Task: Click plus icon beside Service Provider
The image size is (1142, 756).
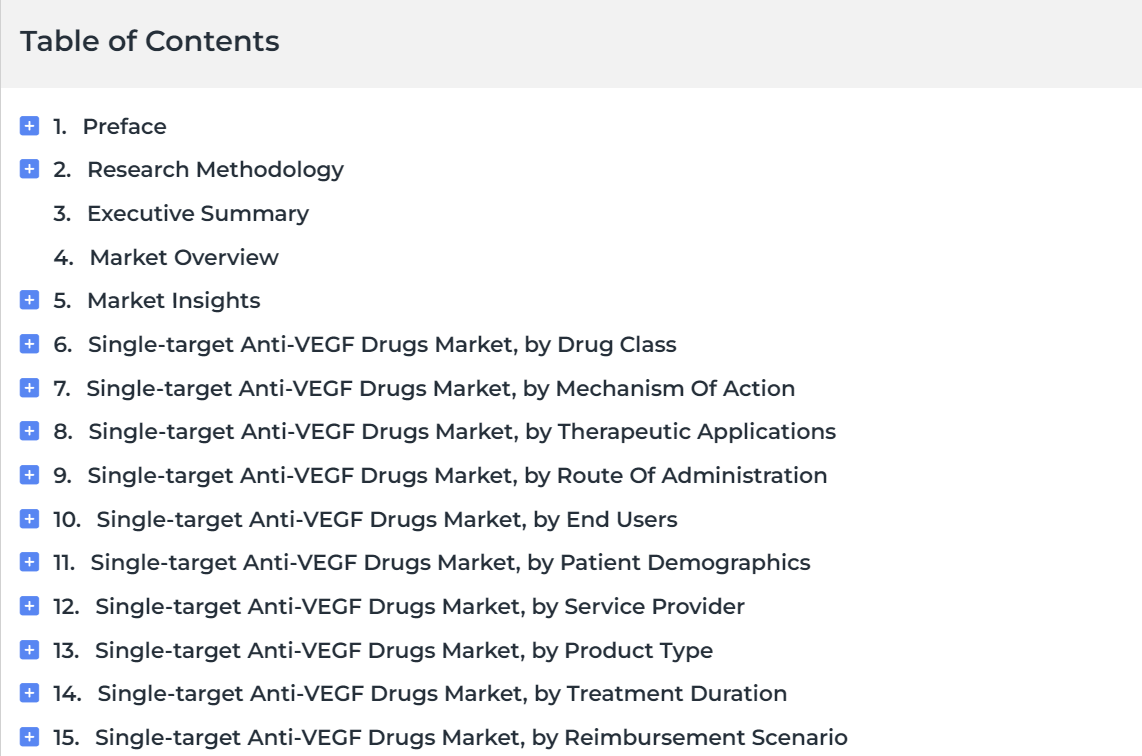Action: [x=29, y=606]
